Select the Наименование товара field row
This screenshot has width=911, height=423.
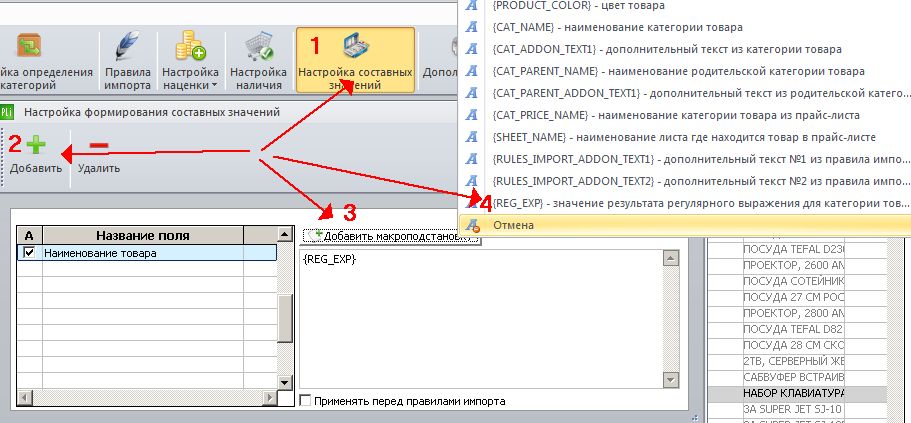coord(147,253)
